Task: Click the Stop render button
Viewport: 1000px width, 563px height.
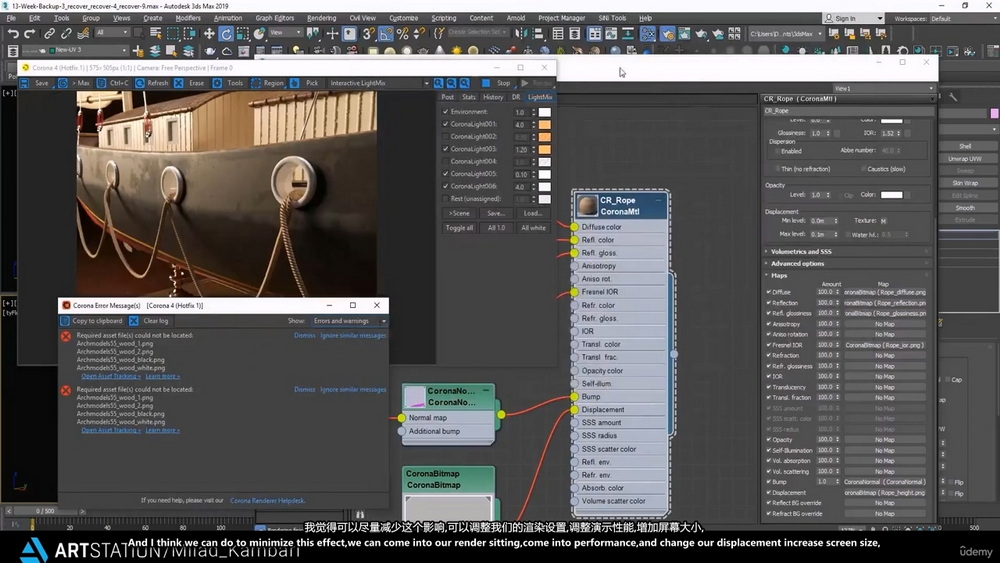Action: point(497,83)
